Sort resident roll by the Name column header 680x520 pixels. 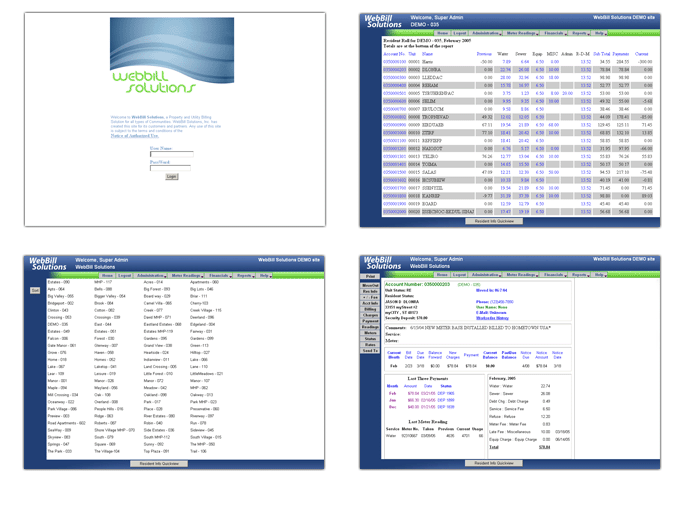pos(427,54)
